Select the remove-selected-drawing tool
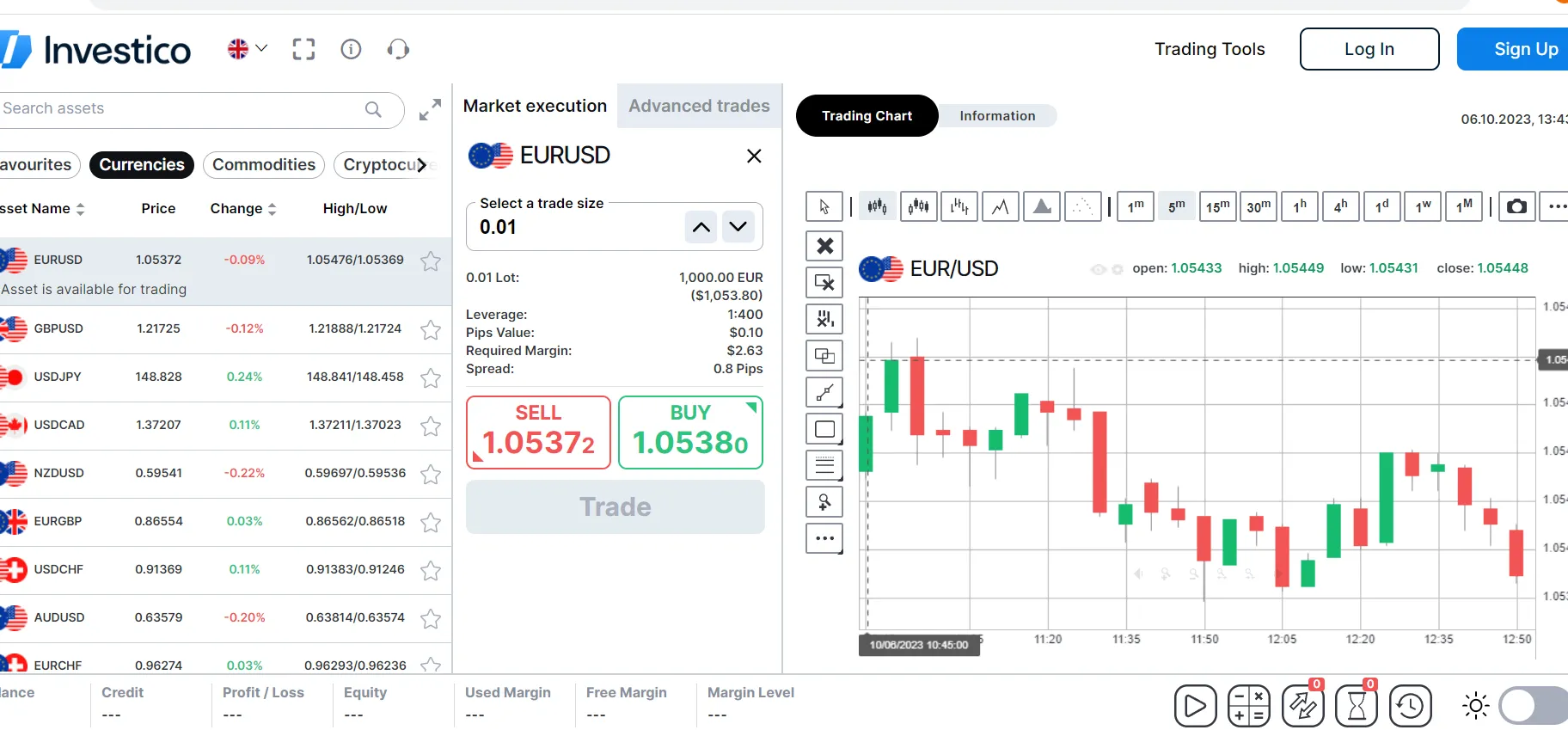Screen dimensions: 1568x730 824,283
